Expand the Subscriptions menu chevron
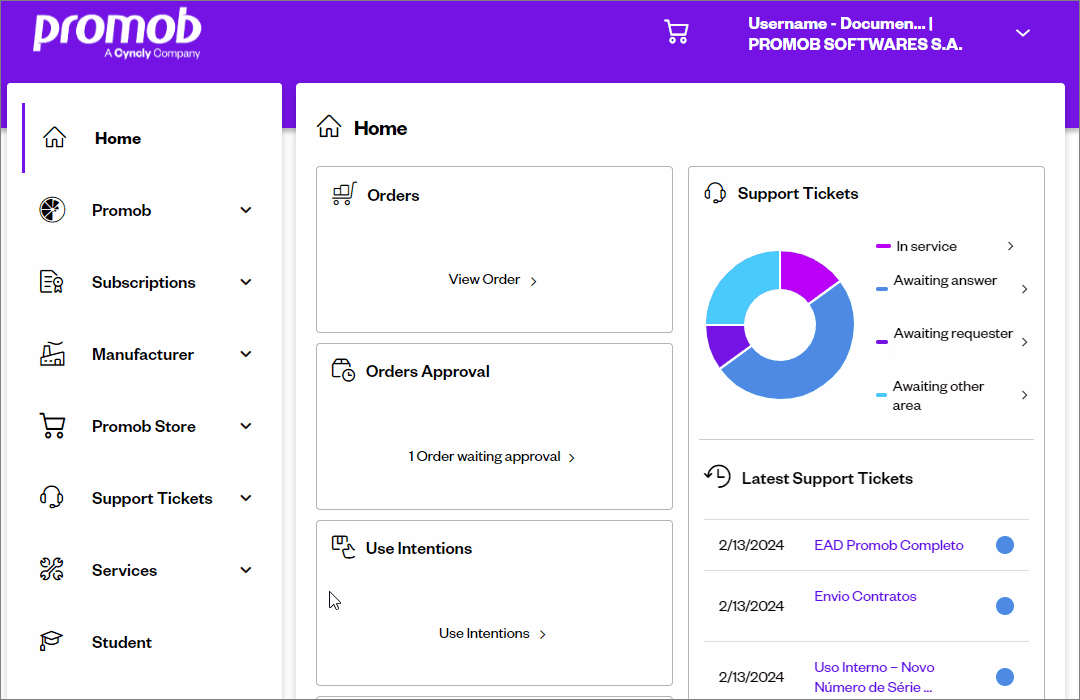Image resolution: width=1080 pixels, height=700 pixels. pyautogui.click(x=246, y=282)
